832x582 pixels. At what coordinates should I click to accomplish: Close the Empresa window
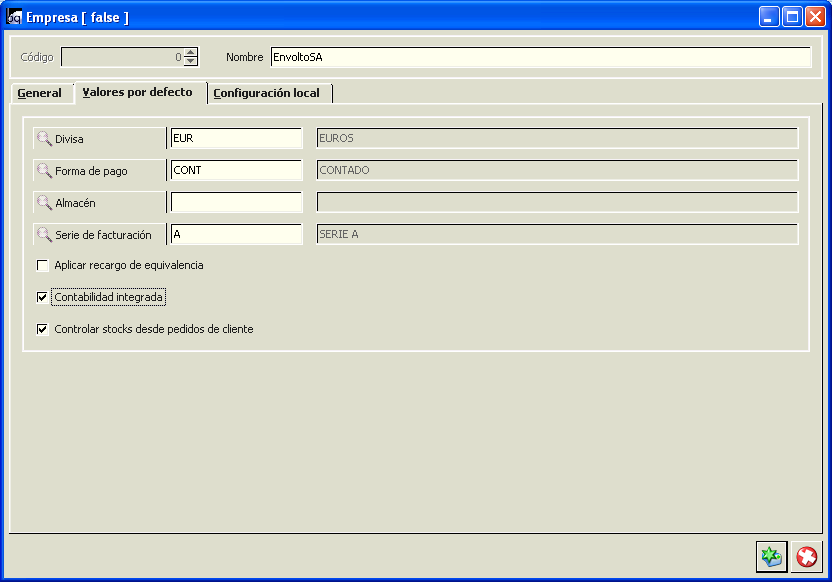tap(815, 17)
